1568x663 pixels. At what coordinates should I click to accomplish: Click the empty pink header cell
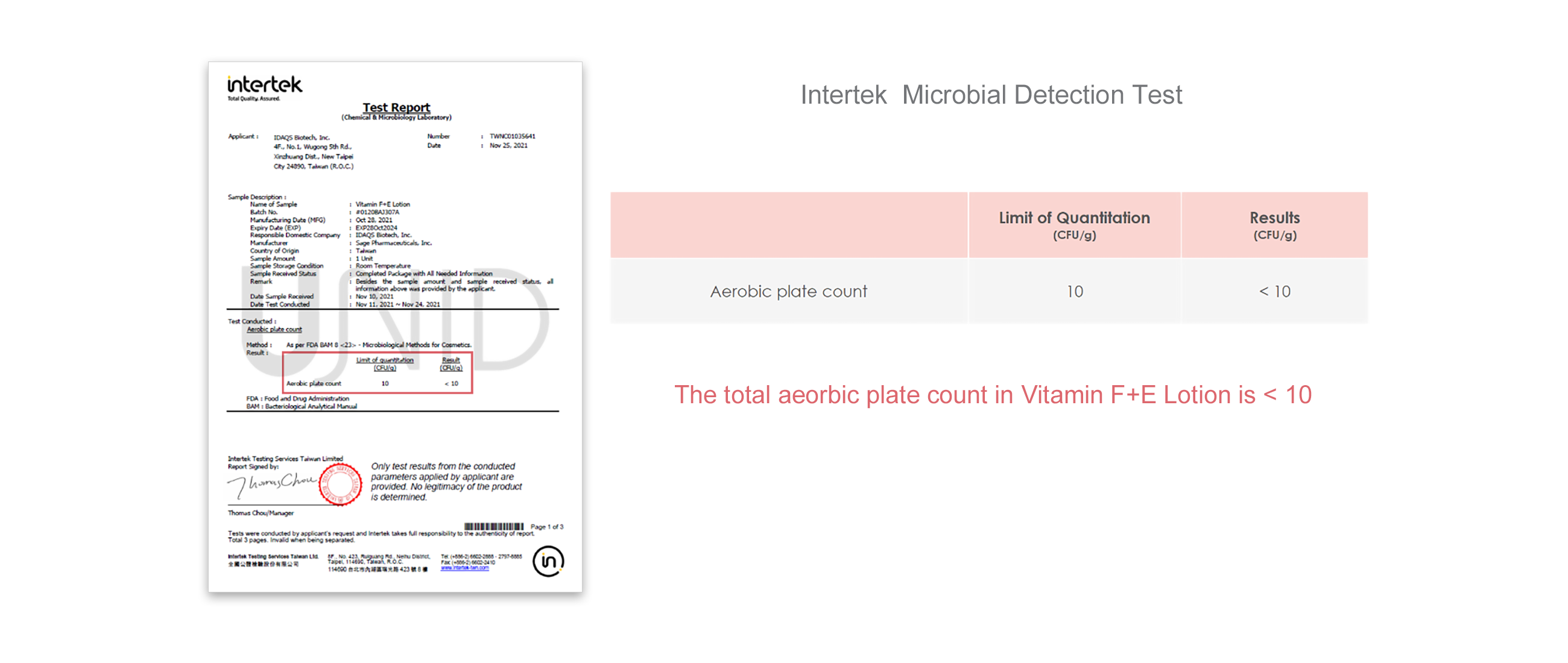(x=789, y=225)
